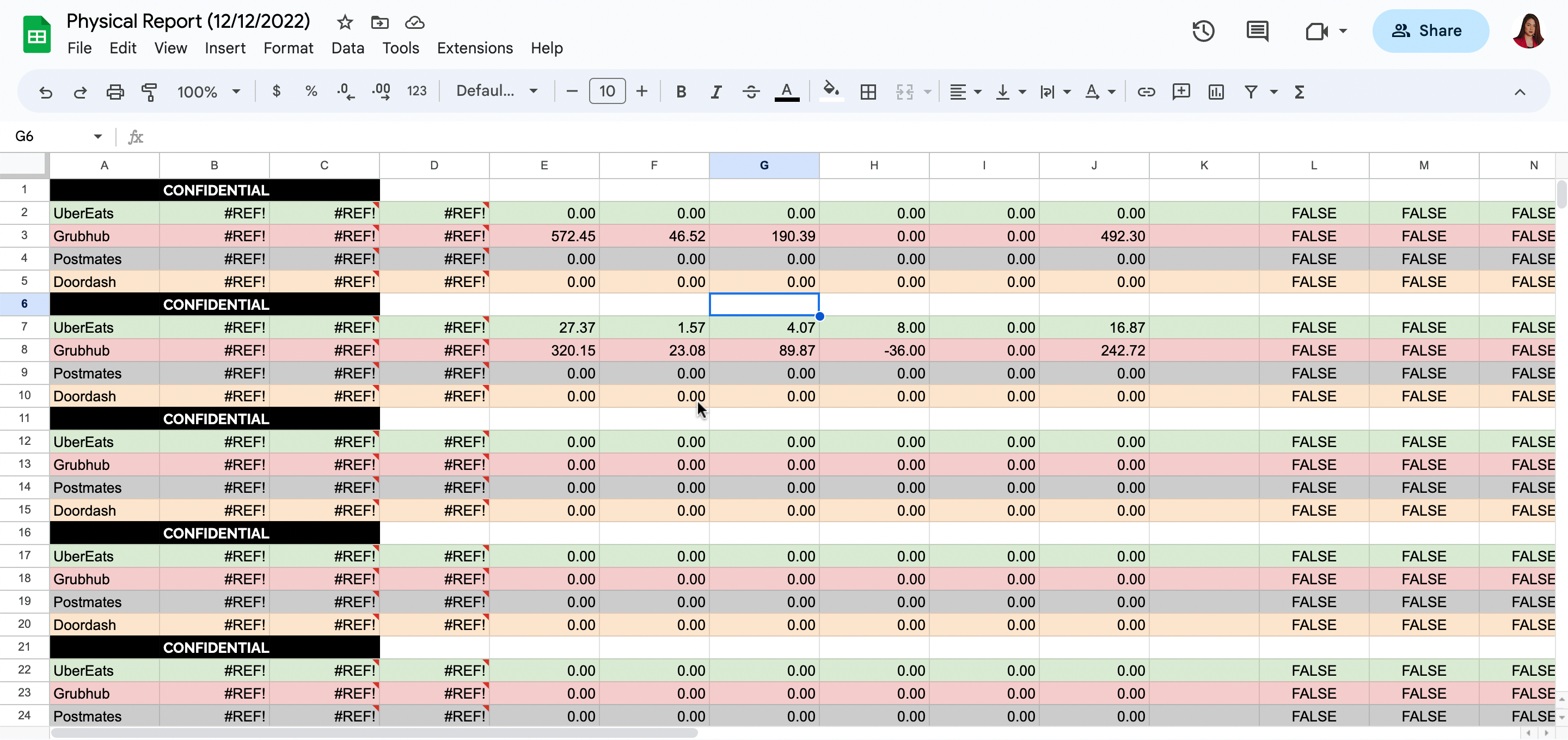Open the fill color picker
Image resolution: width=1568 pixels, height=740 pixels.
pos(831,91)
